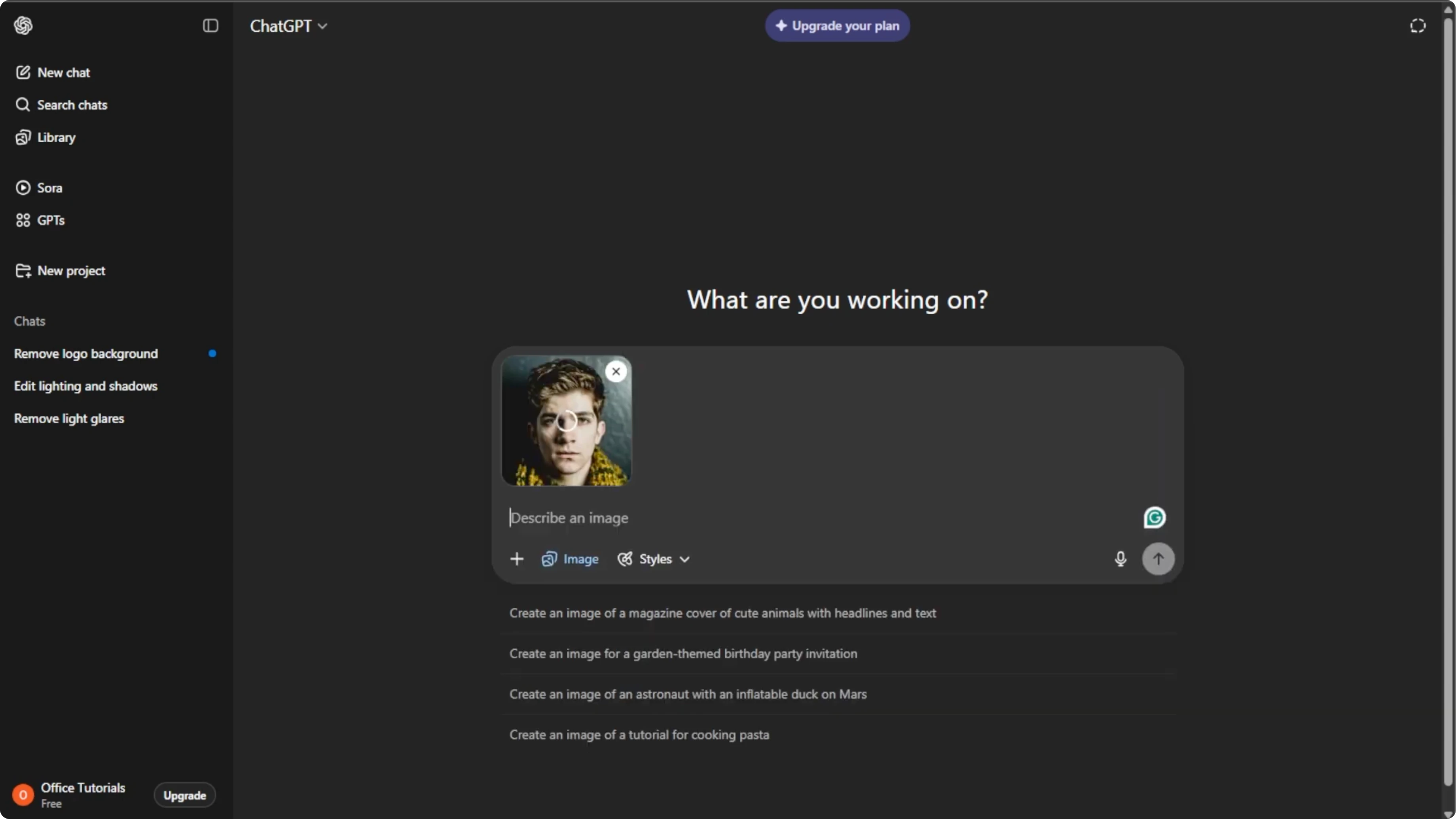The height and width of the screenshot is (819, 1456).
Task: Start a New chat
Action: coord(53,72)
